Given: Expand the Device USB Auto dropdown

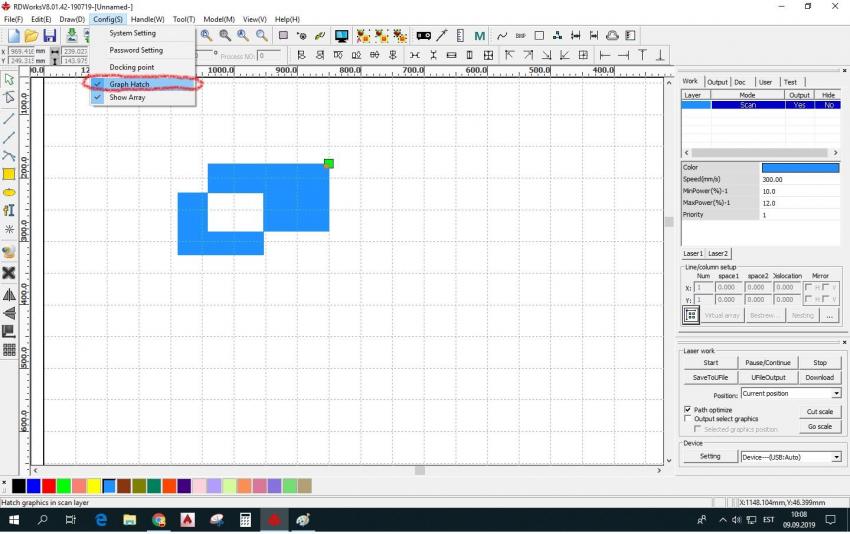Looking at the screenshot, I should (836, 457).
